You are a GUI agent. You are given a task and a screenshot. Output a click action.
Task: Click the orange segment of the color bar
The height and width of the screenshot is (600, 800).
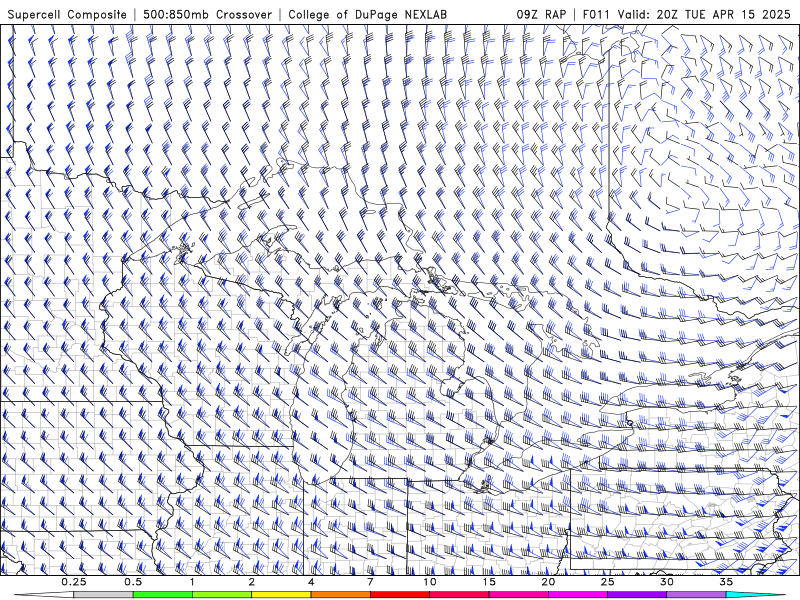[x=340, y=595]
